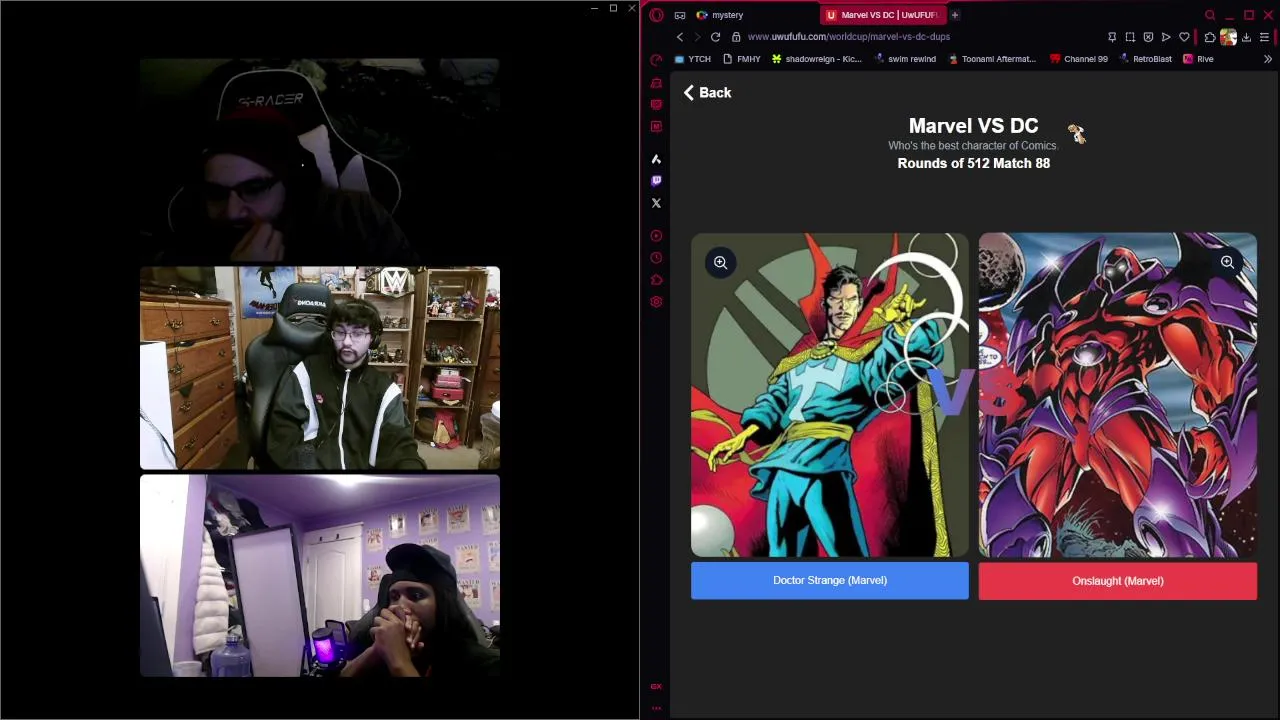Go back with the page Back link
Screen dimensions: 1280x720
pos(707,92)
